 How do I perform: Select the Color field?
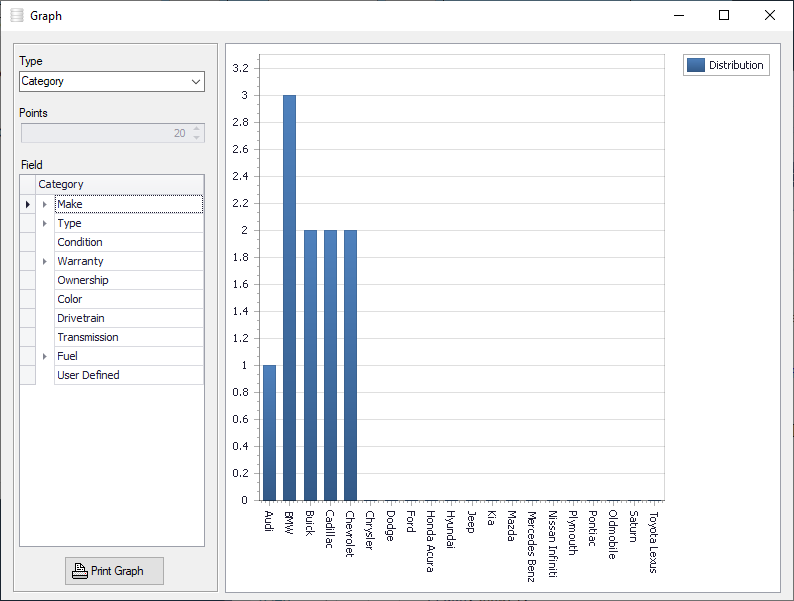(129, 299)
